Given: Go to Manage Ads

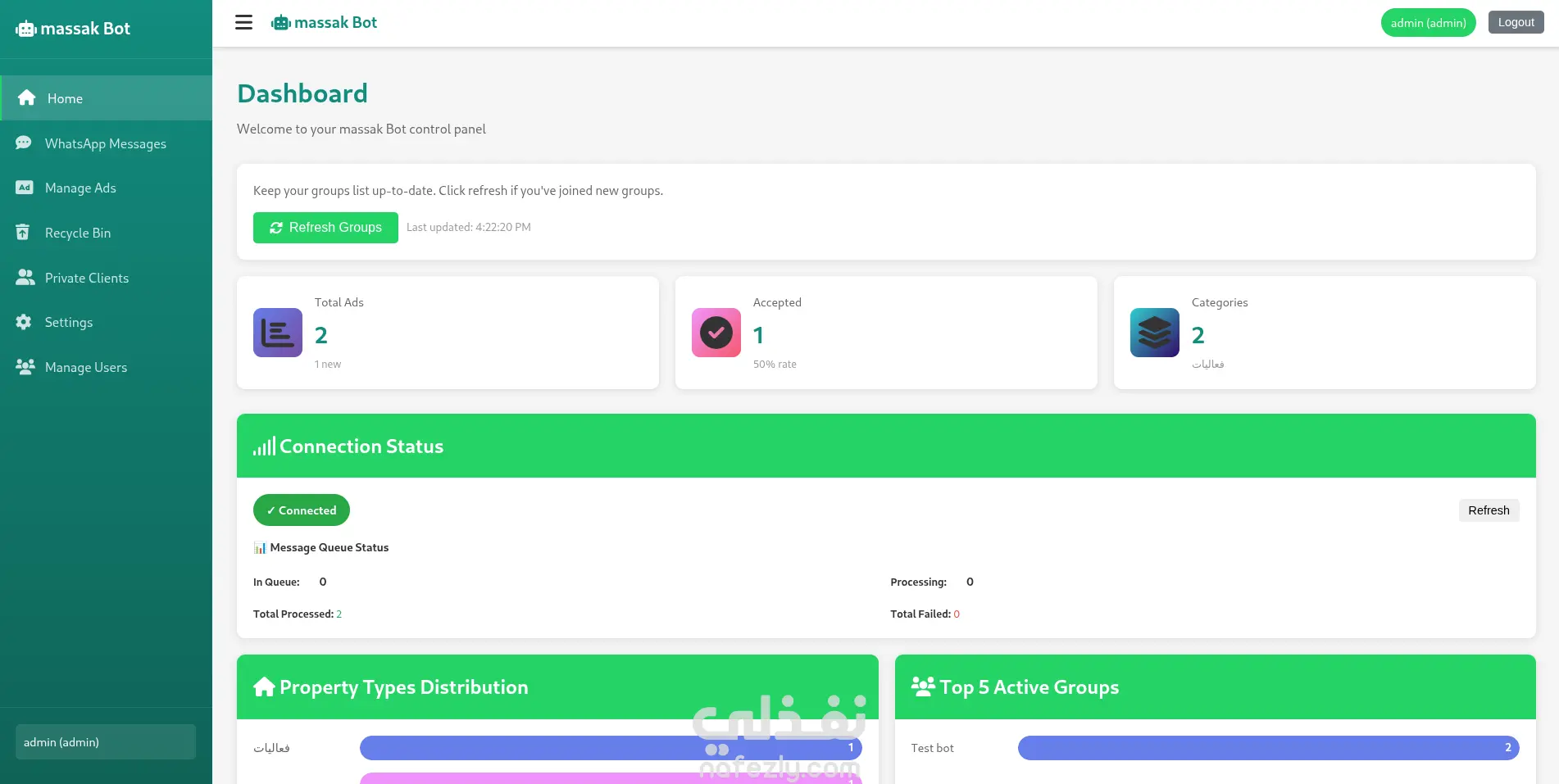Looking at the screenshot, I should (107, 188).
